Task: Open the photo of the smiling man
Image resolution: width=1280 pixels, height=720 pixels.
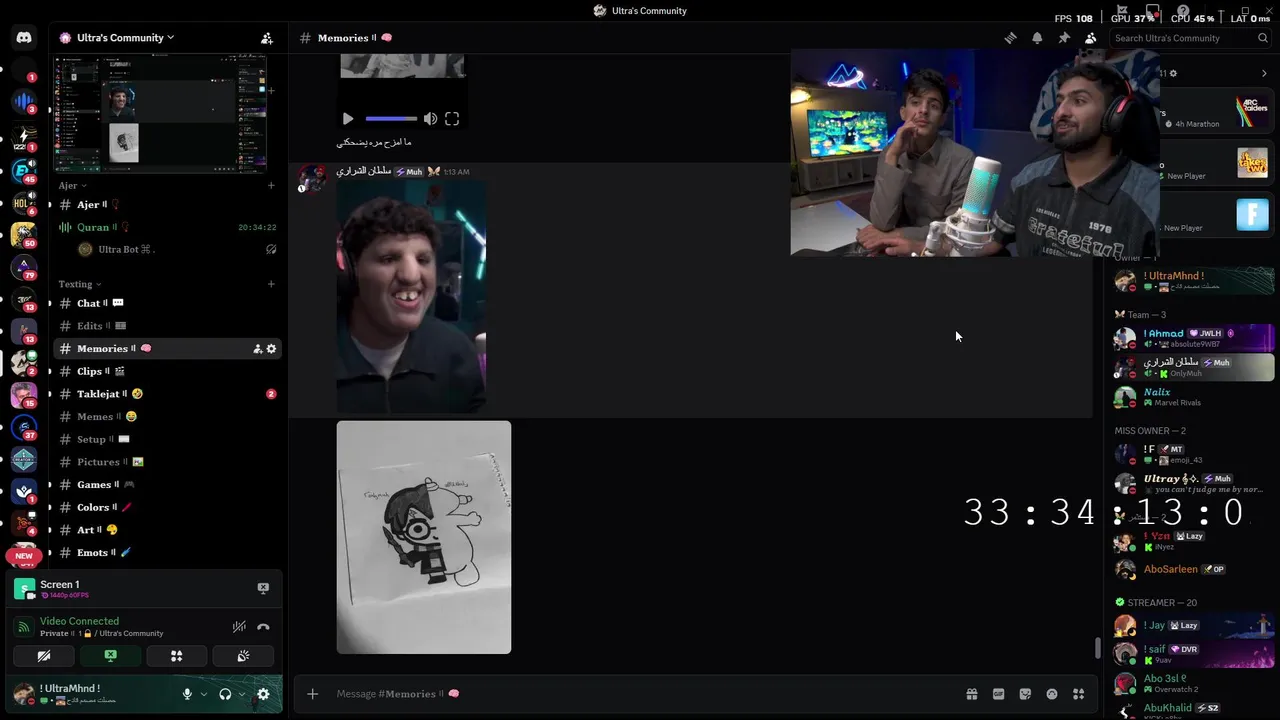Action: click(x=411, y=297)
